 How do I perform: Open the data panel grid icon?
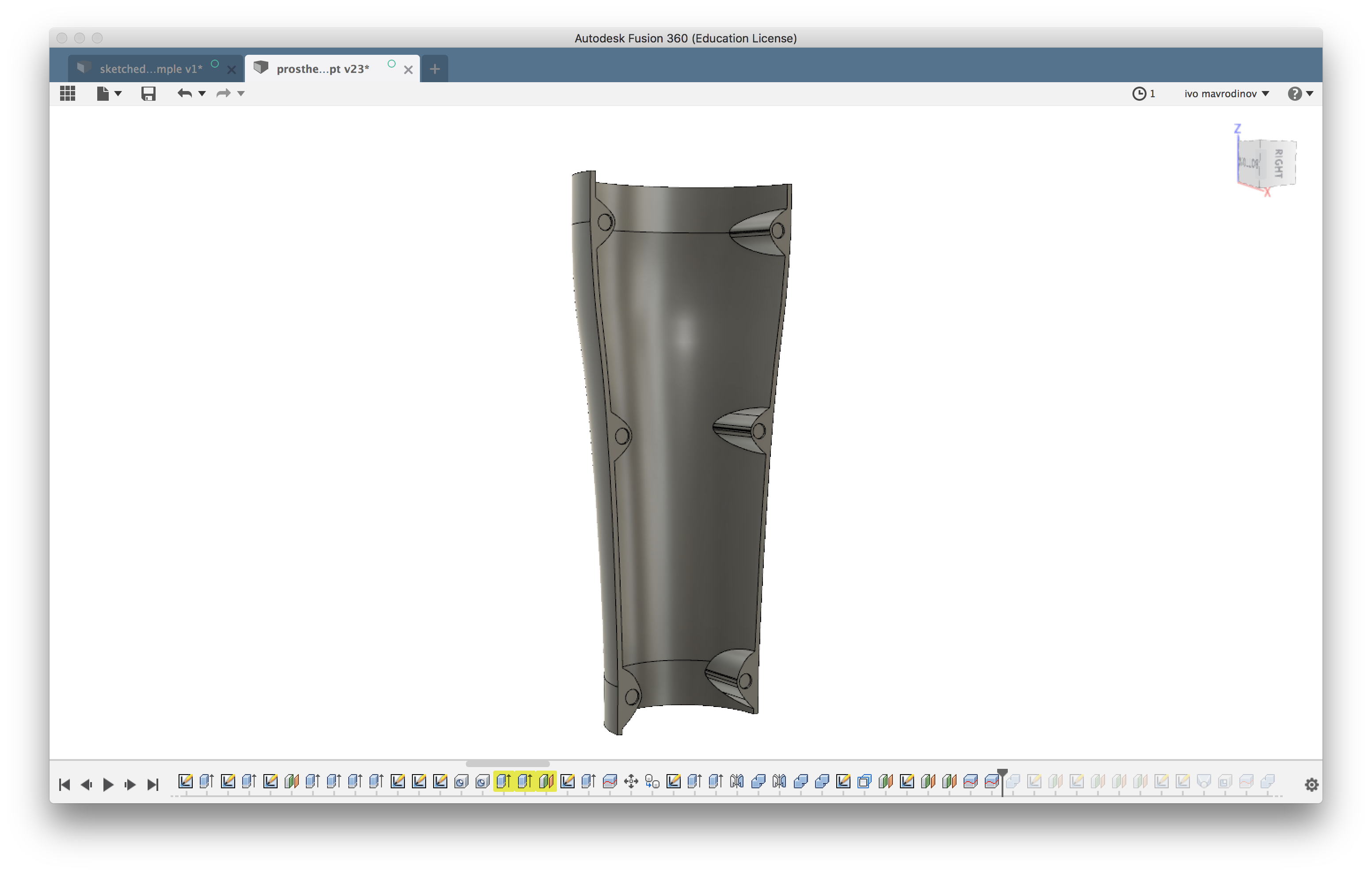click(x=67, y=93)
